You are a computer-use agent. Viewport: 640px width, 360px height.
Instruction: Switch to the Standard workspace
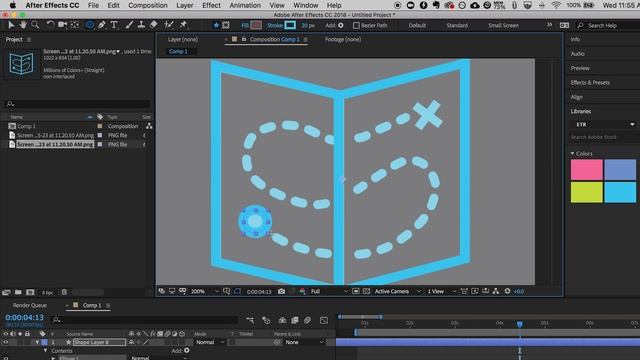(457, 25)
